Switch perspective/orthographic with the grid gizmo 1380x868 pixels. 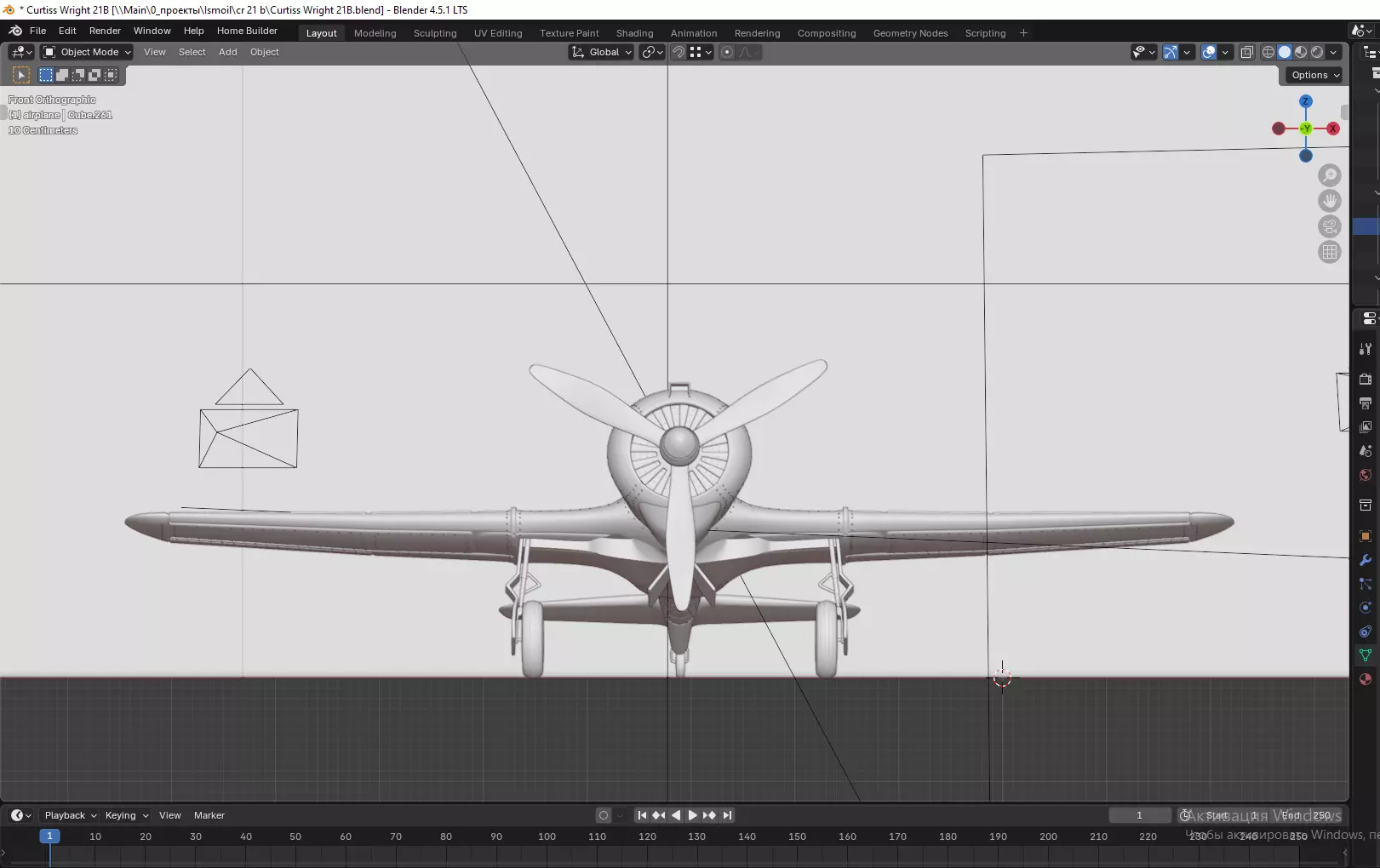tap(1330, 252)
